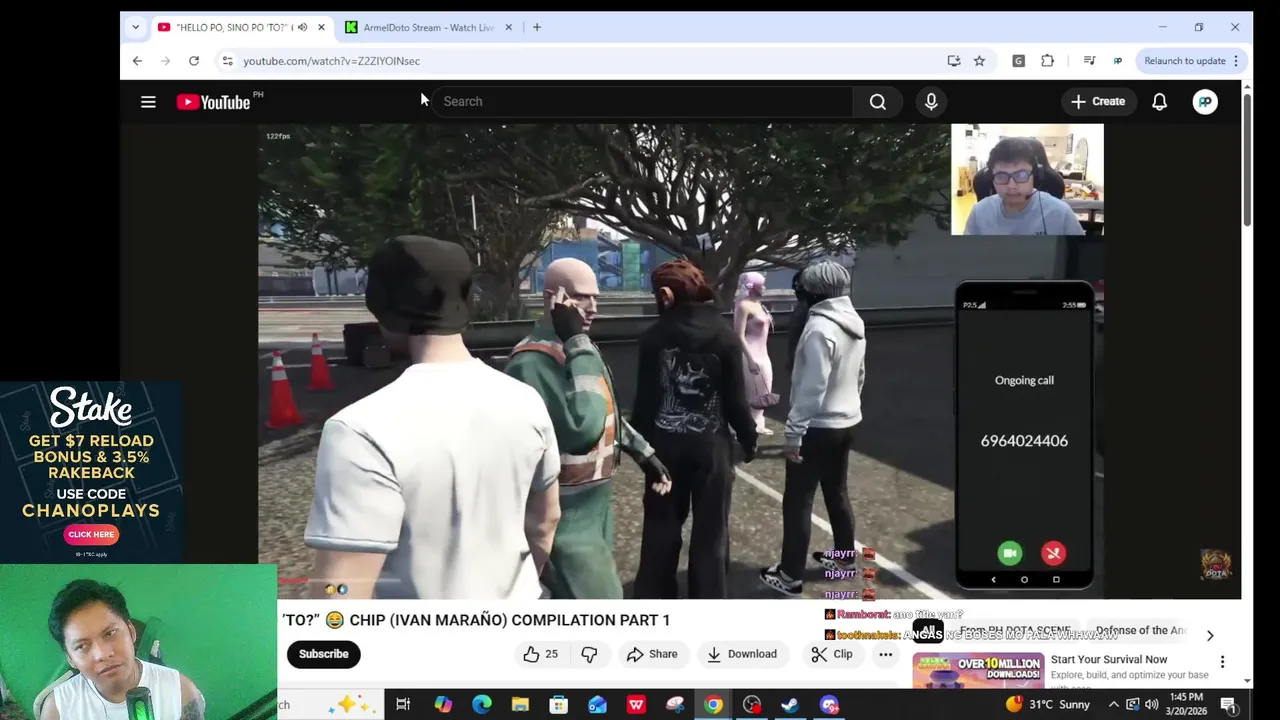The height and width of the screenshot is (720, 1280).
Task: Open a new Chrome tab
Action: point(537,27)
